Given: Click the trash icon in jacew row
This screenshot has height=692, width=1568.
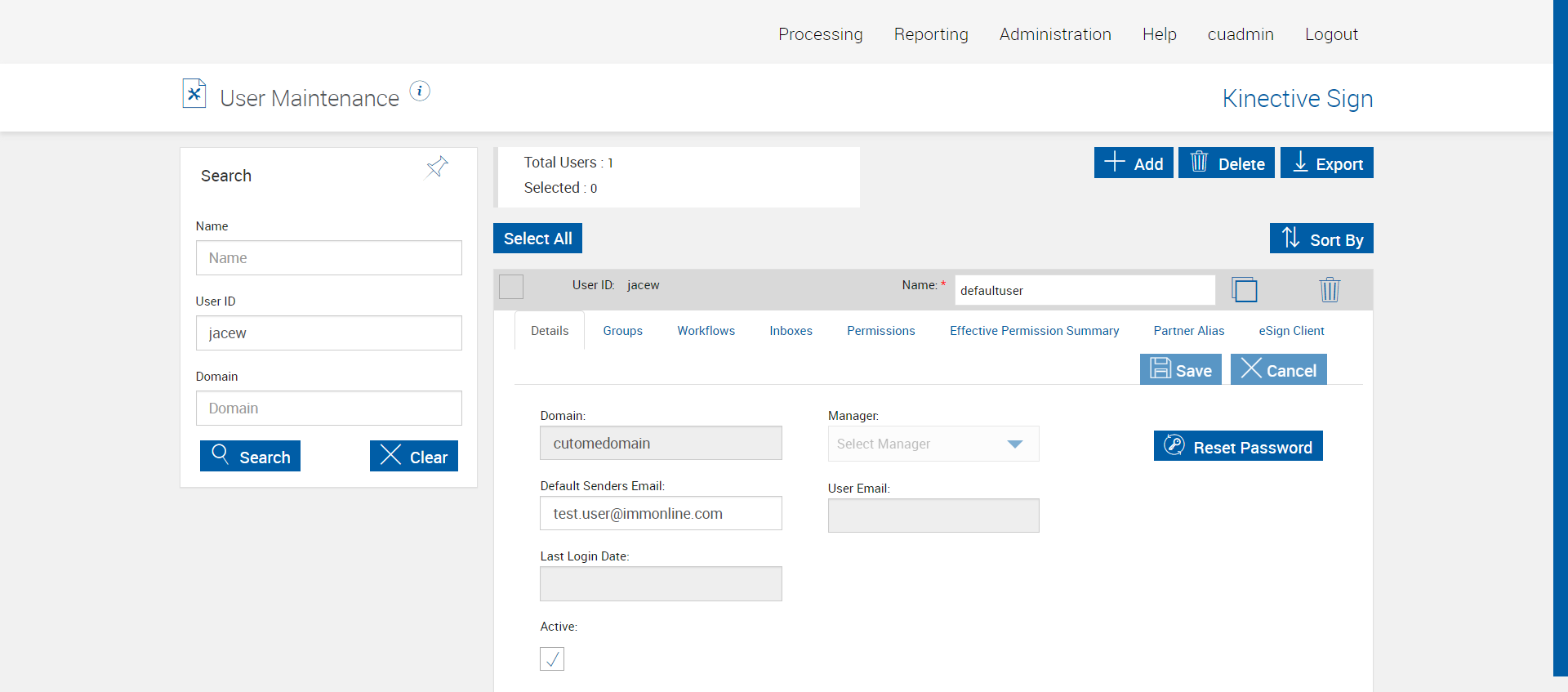Looking at the screenshot, I should click(x=1329, y=290).
